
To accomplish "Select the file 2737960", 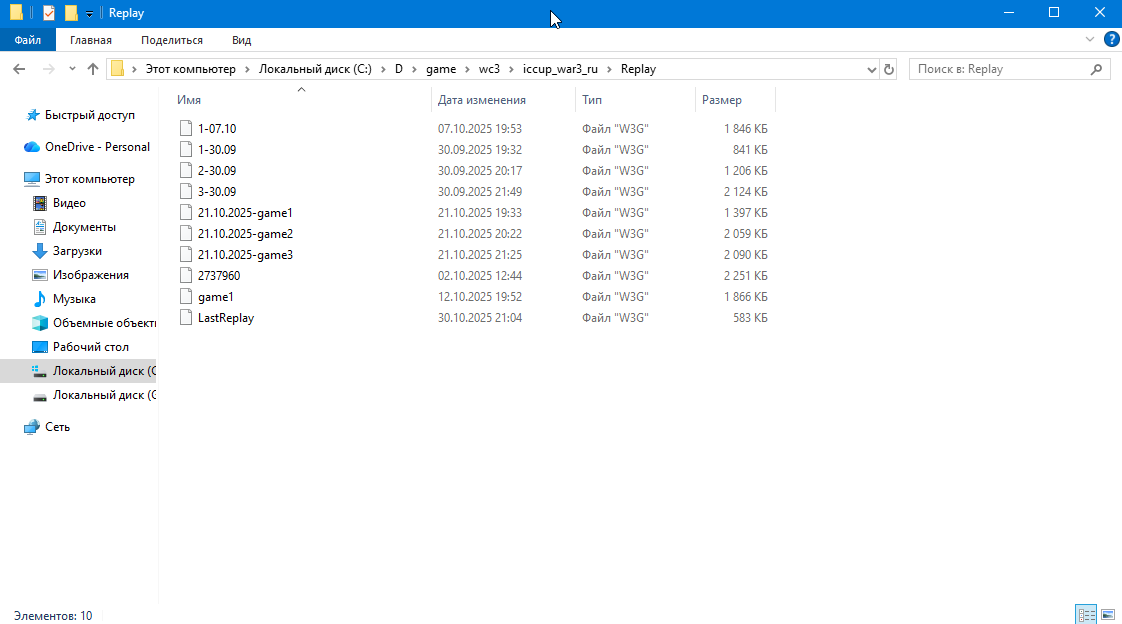I will (219, 276).
